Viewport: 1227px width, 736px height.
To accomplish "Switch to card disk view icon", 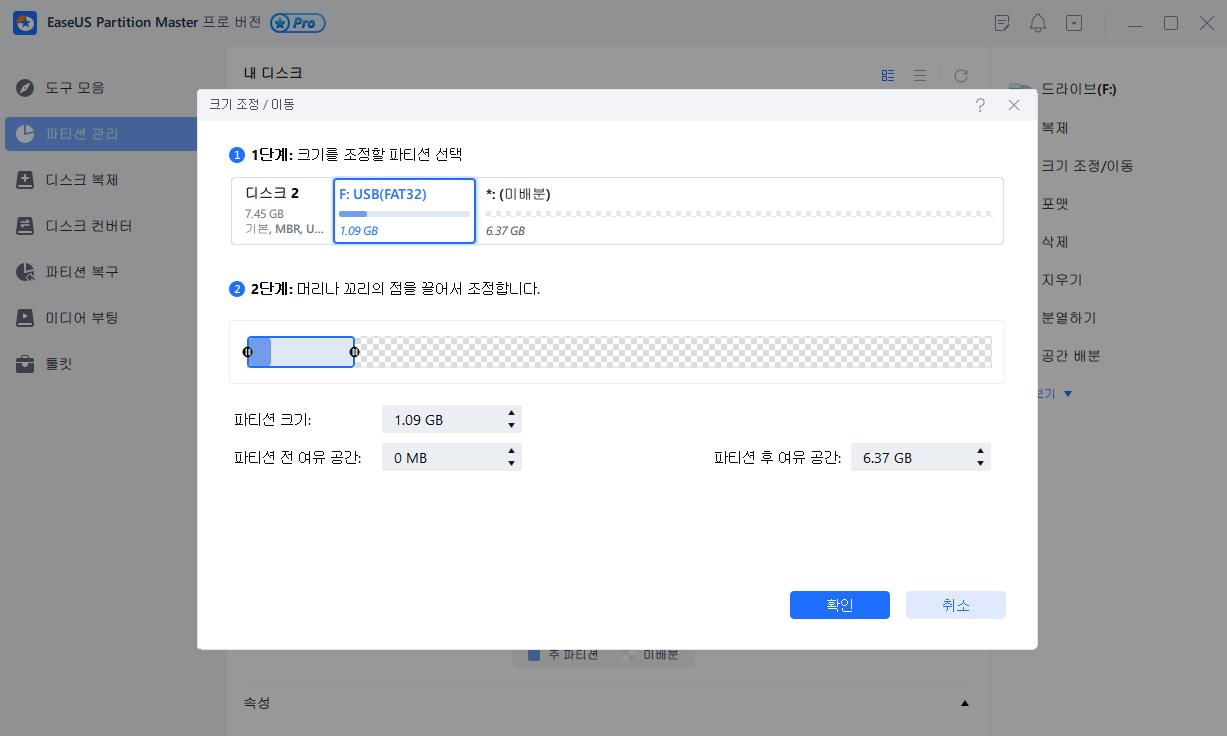I will (x=888, y=76).
